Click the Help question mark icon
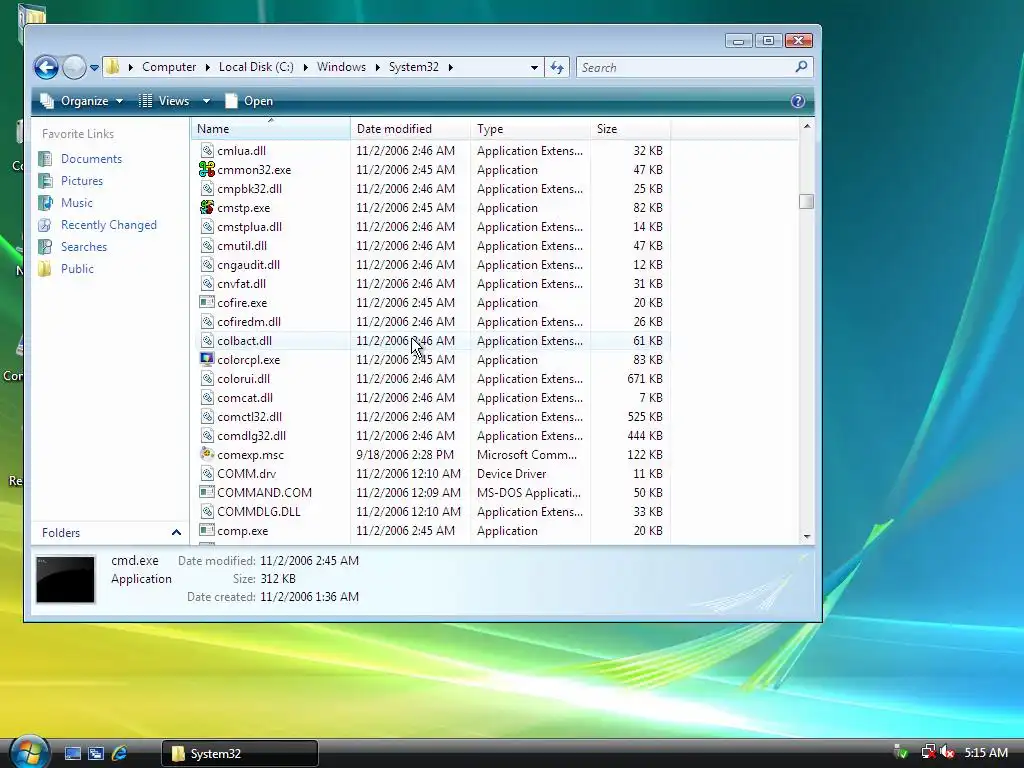The image size is (1024, 768). (x=797, y=101)
